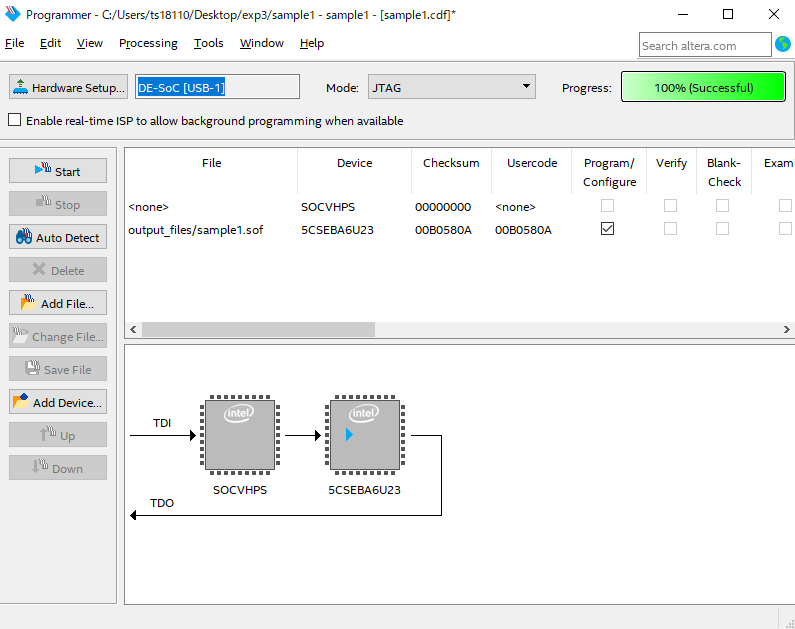Viewport: 795px width, 629px height.
Task: Open the View menu
Action: coord(90,43)
